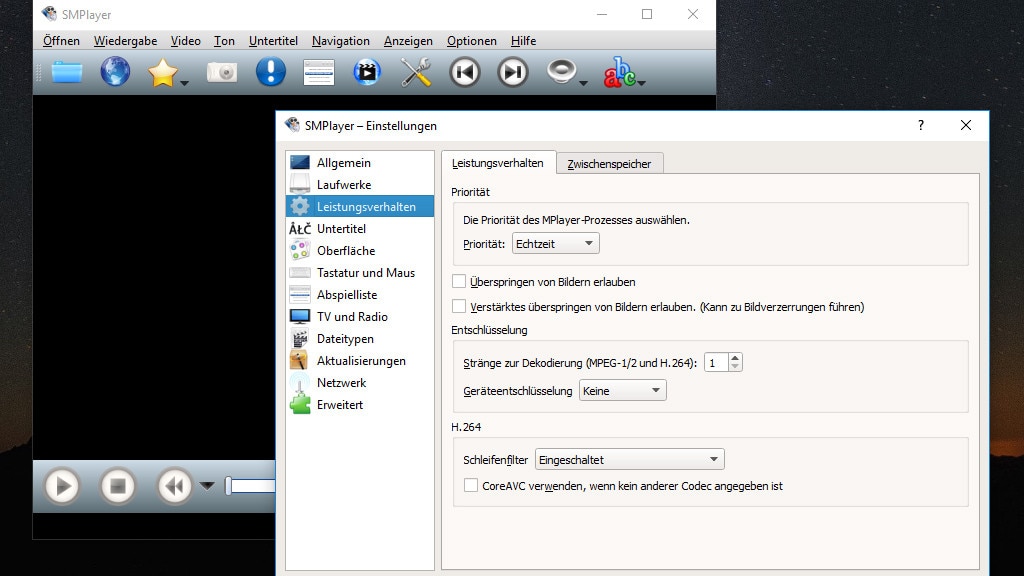Click the settings dialog help question mark
Image resolution: width=1024 pixels, height=576 pixels.
921,125
